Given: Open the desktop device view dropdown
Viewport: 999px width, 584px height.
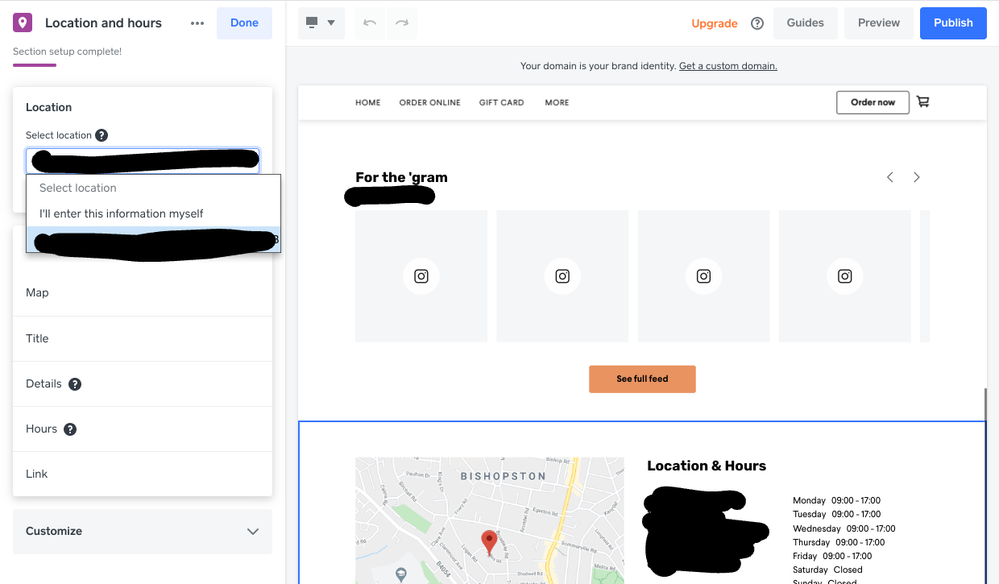Looking at the screenshot, I should [x=321, y=23].
